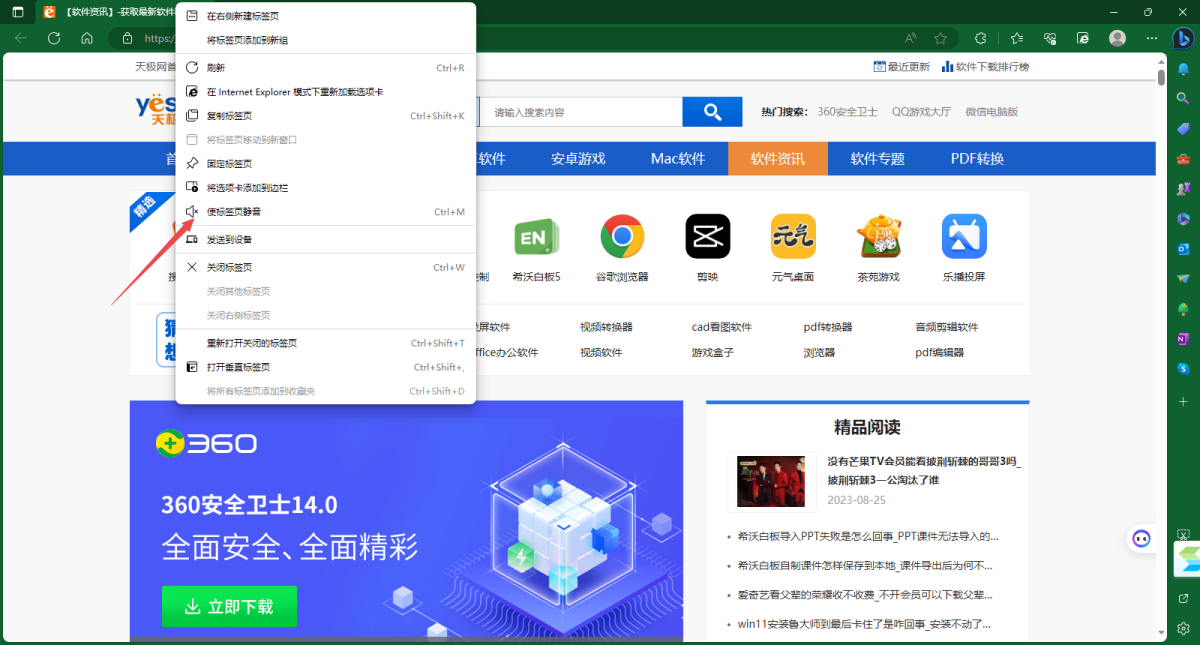The height and width of the screenshot is (645, 1200).
Task: Open the 希沃白板5 app icon
Action: 536,237
